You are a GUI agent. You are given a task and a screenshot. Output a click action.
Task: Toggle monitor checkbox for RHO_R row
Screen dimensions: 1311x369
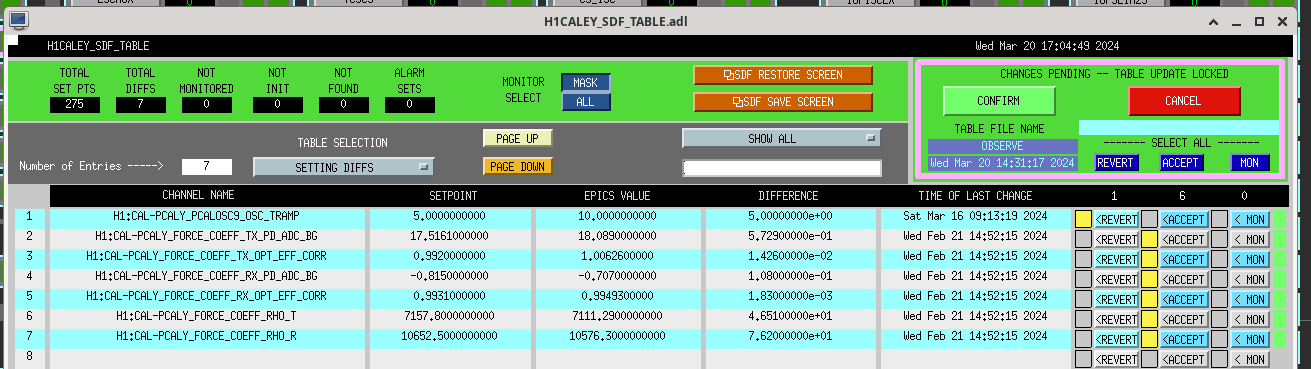[1219, 338]
